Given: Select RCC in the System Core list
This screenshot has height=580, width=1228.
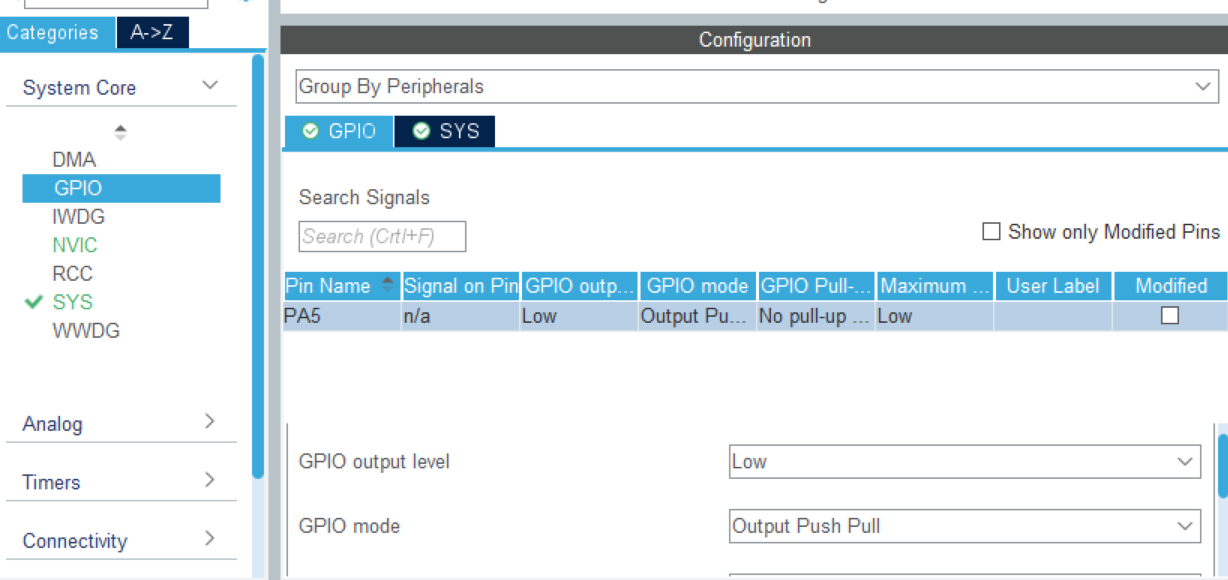Looking at the screenshot, I should [73, 273].
